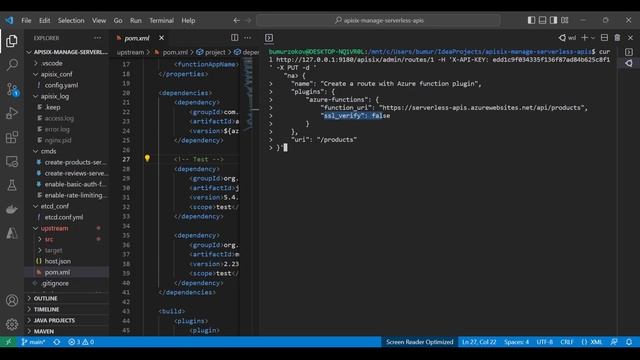Image resolution: width=640 pixels, height=360 pixels.
Task: Expand the .vscode folder
Action: tap(67, 63)
